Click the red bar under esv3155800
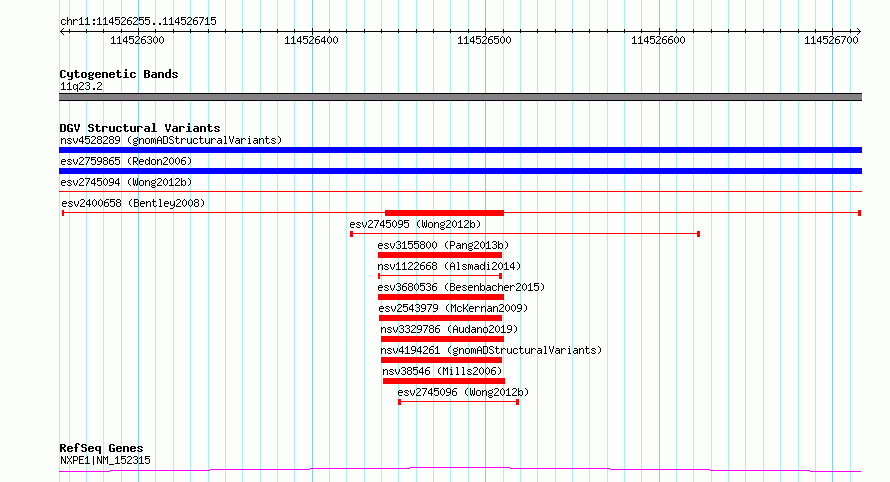 440,255
